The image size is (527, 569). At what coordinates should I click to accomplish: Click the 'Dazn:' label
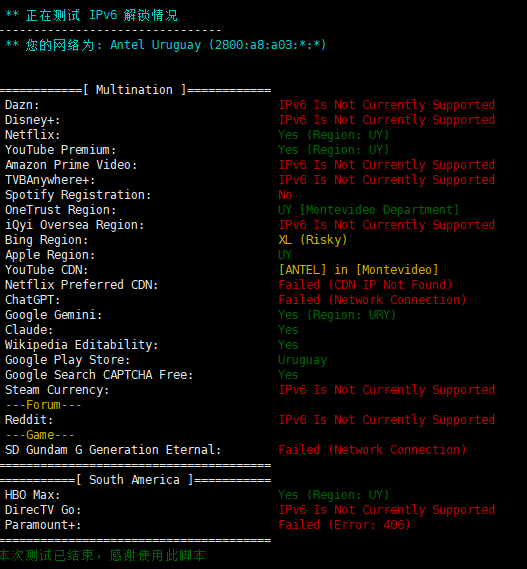coord(22,105)
